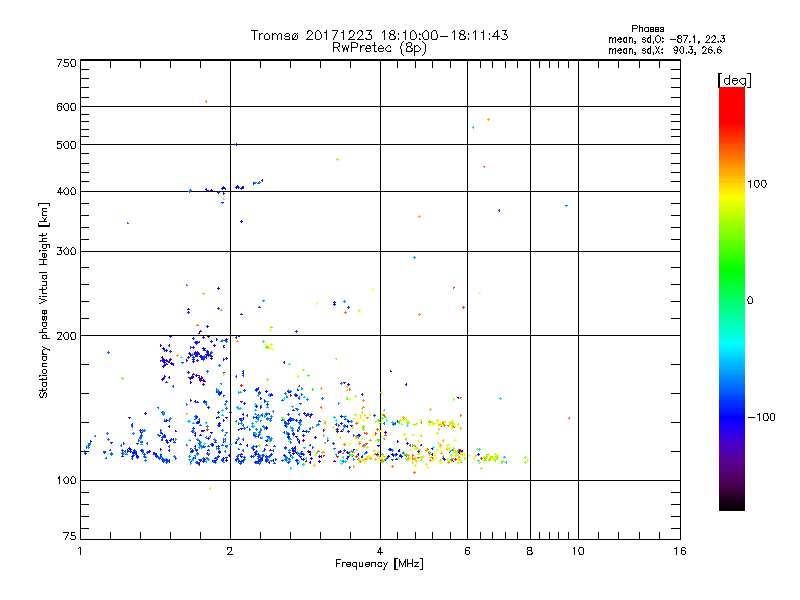This screenshot has height=600, width=800.
Task: Click the orange data point above the 600 km line
Action: pyautogui.click(x=206, y=102)
